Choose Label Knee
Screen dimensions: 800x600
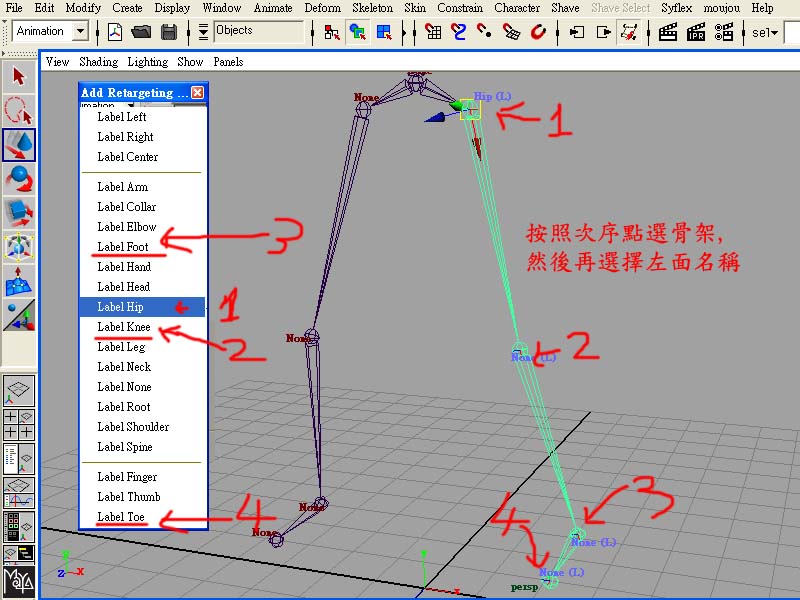(x=143, y=327)
